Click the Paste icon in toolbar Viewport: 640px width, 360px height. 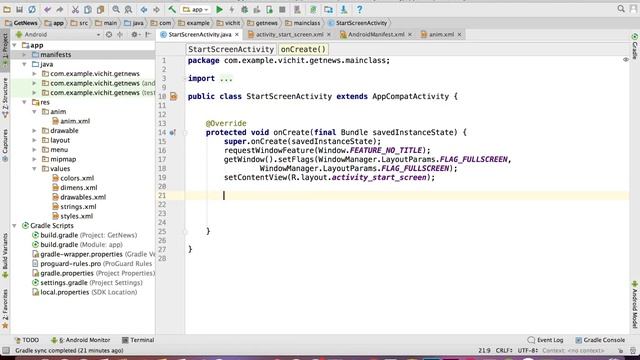(100, 9)
